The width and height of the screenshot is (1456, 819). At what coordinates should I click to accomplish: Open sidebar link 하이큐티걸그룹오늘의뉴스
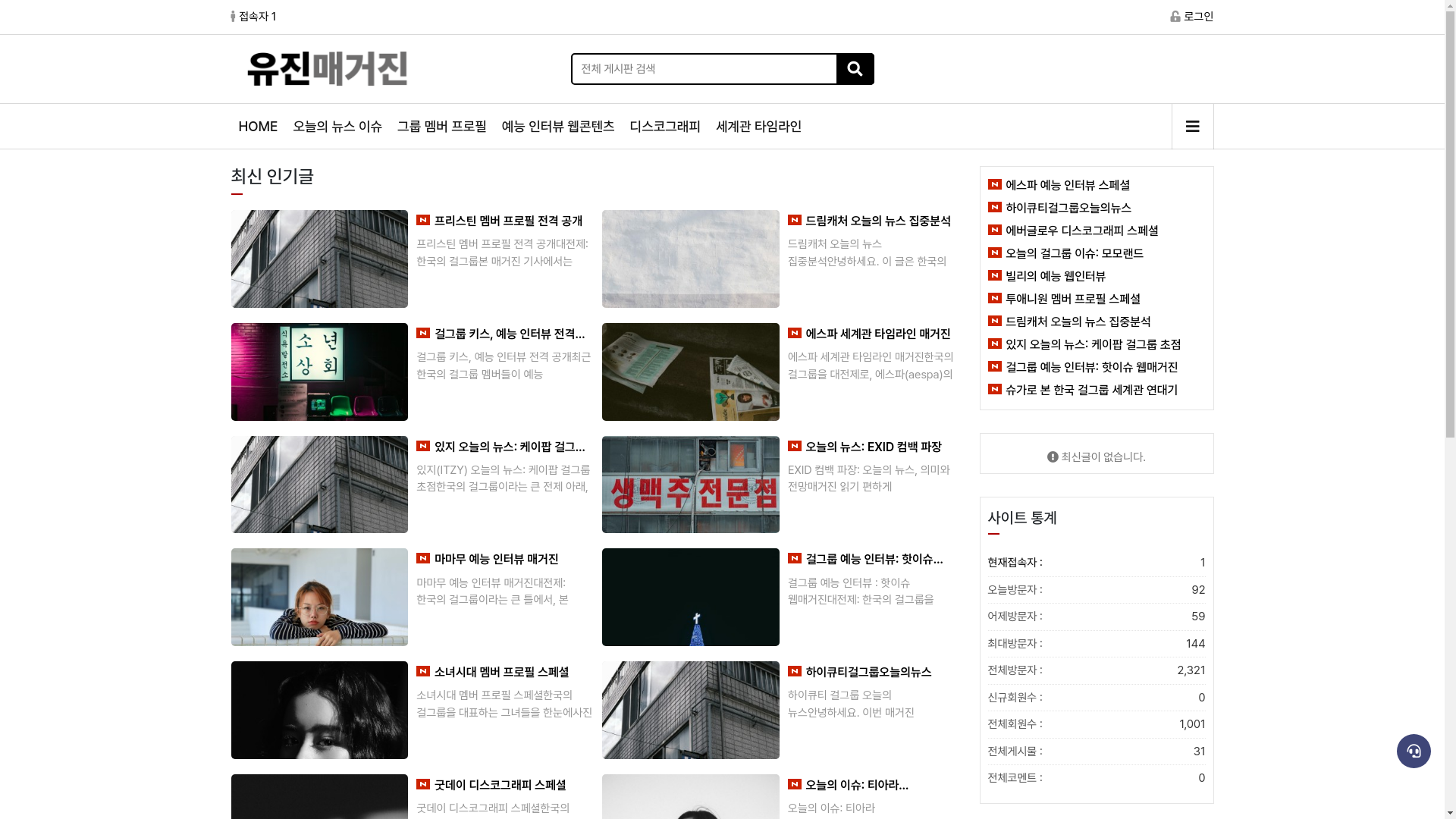coord(1068,208)
